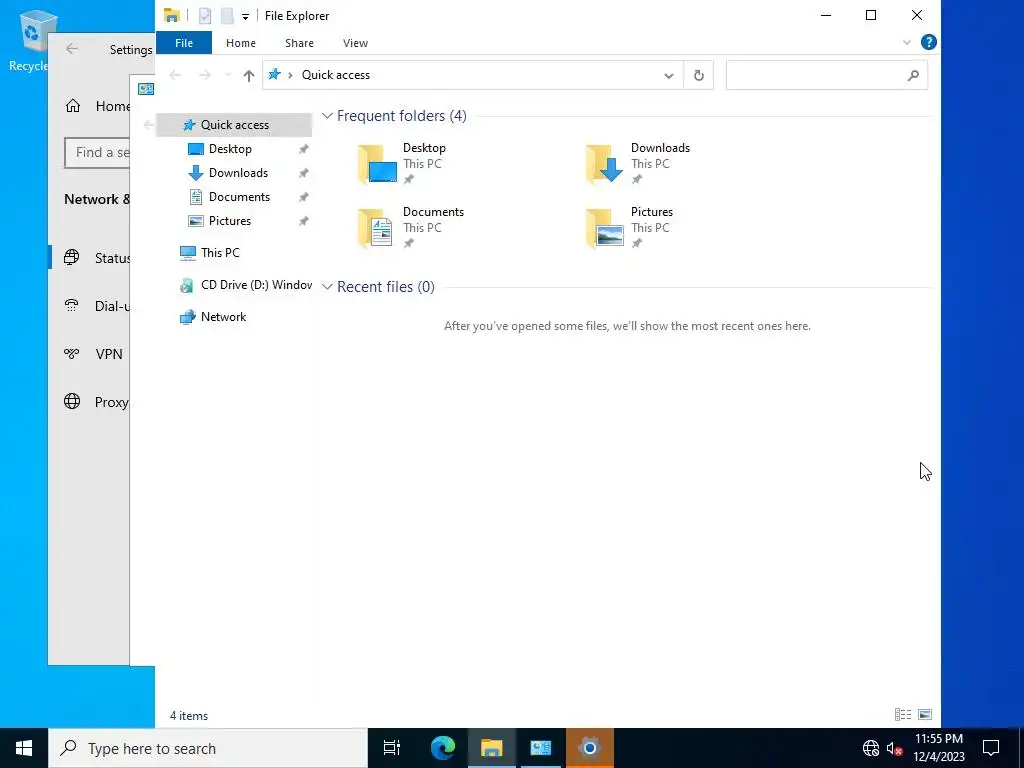
Task: Open Task View from the taskbar
Action: [392, 748]
